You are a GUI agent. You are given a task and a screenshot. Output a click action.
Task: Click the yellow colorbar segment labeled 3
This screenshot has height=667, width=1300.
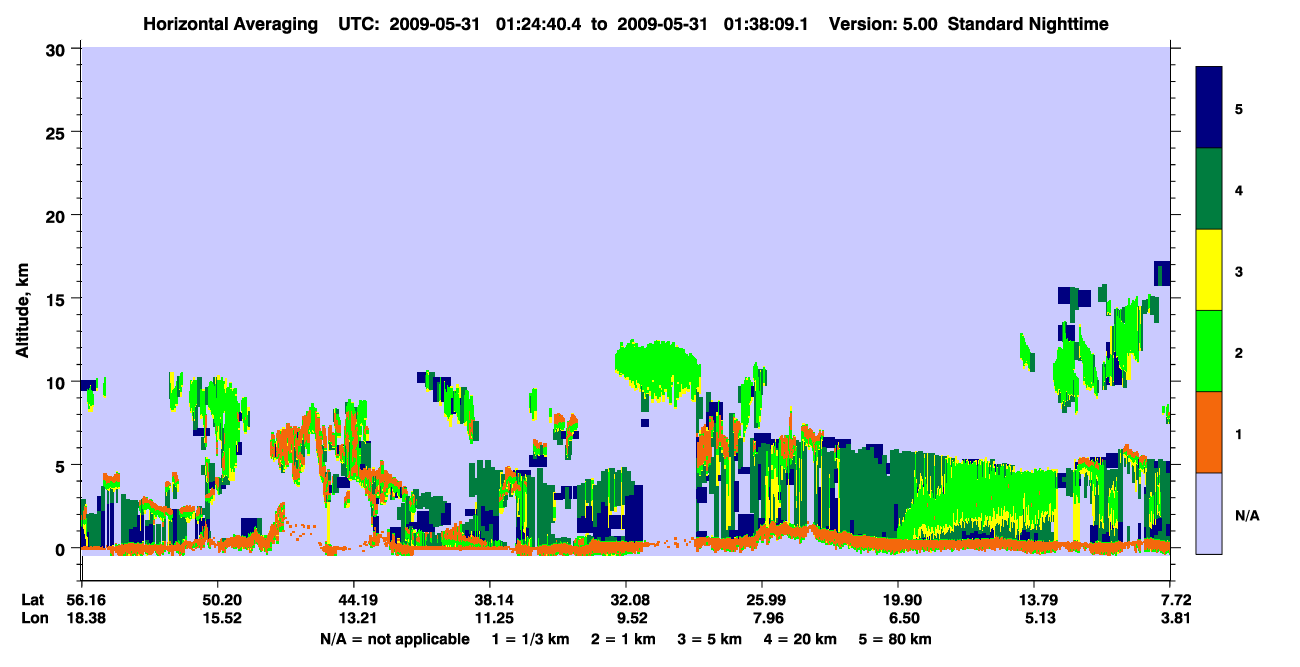point(1209,270)
